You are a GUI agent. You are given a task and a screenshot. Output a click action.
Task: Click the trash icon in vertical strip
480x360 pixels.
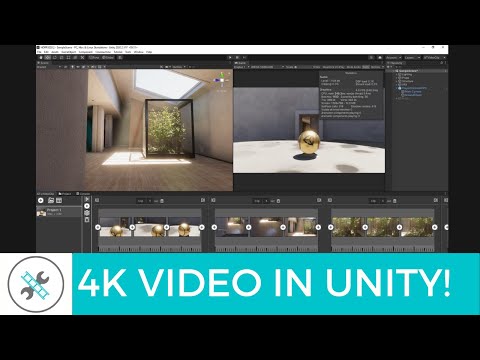(87, 220)
